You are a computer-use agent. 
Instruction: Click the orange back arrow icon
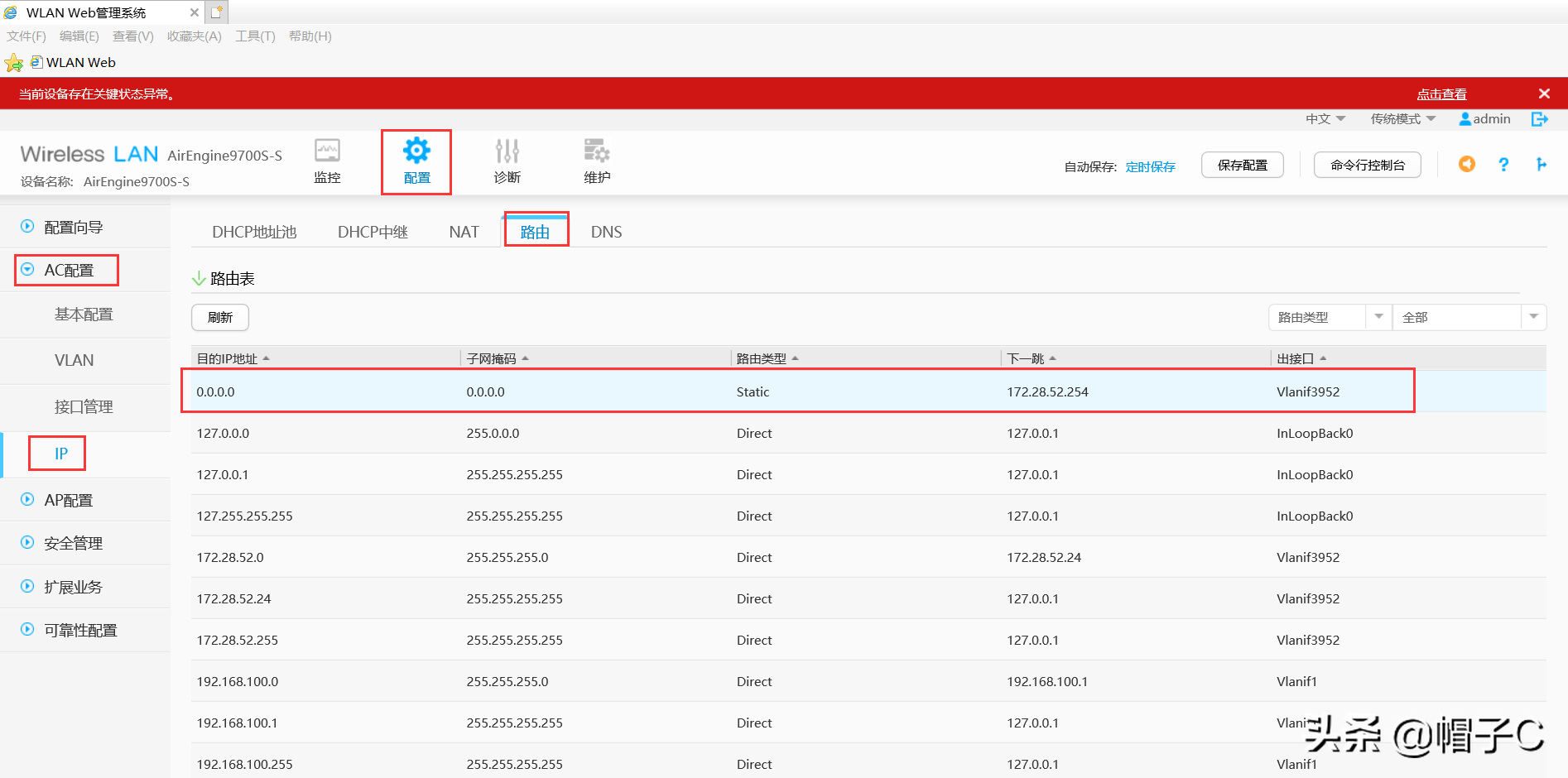[1467, 164]
